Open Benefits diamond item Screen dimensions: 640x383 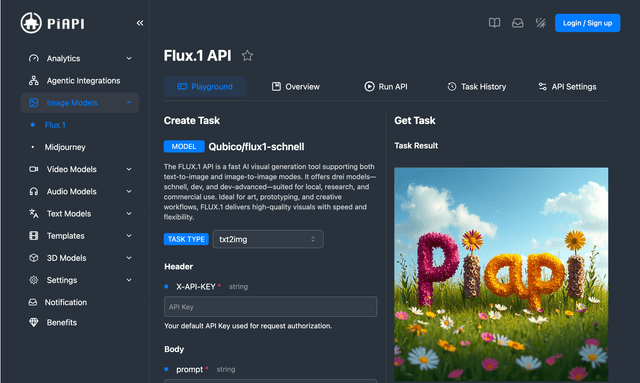80,322
